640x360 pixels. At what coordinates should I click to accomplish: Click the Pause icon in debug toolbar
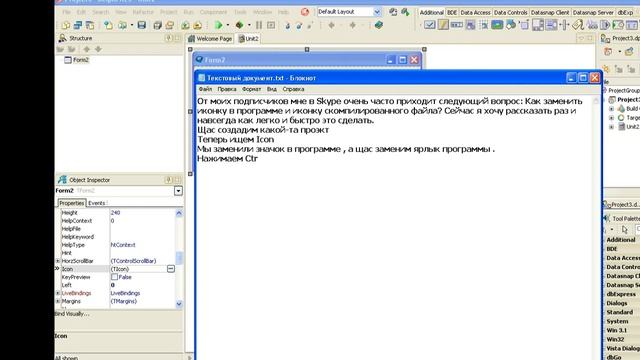click(x=259, y=25)
